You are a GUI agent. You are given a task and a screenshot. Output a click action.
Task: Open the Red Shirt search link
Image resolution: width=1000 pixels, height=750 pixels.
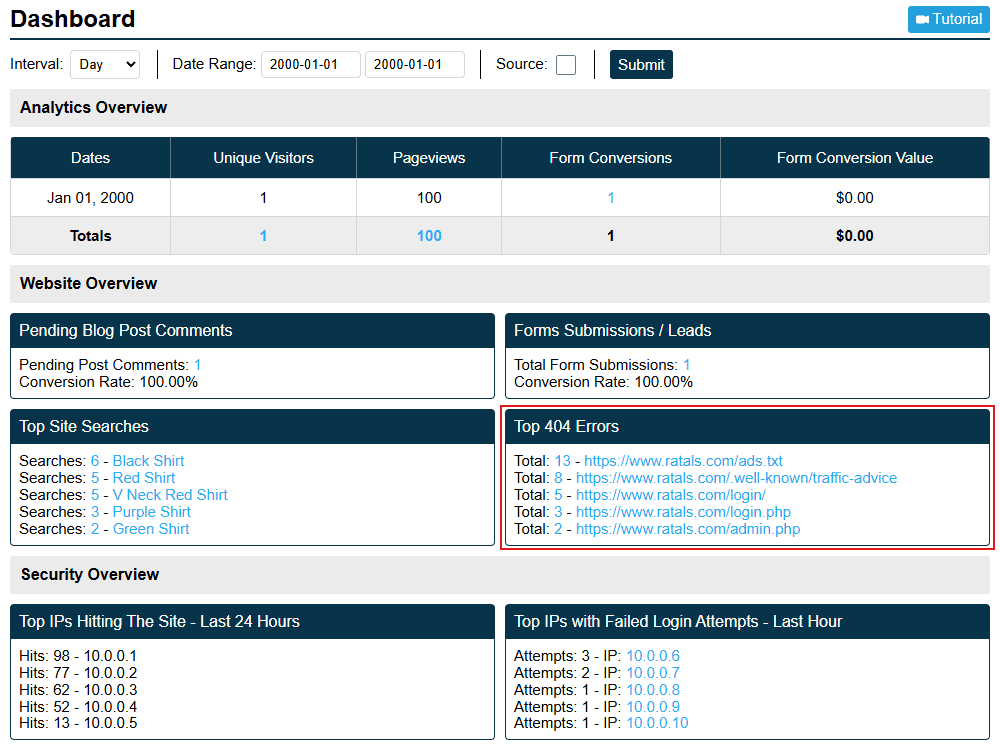[x=144, y=478]
